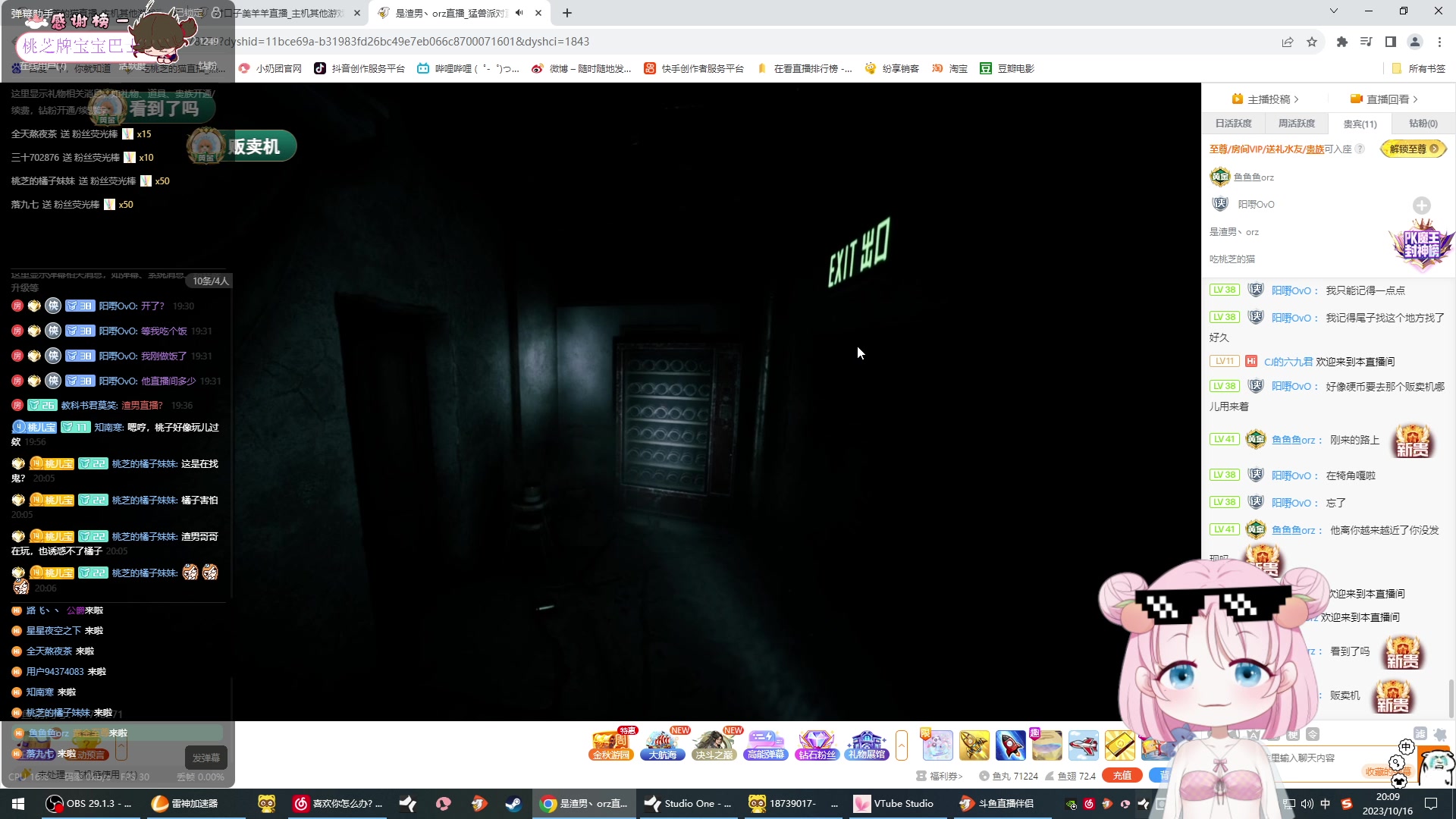This screenshot has height=819, width=1456.
Task: Click the taskbar clock showing 20:09
Action: click(1388, 804)
